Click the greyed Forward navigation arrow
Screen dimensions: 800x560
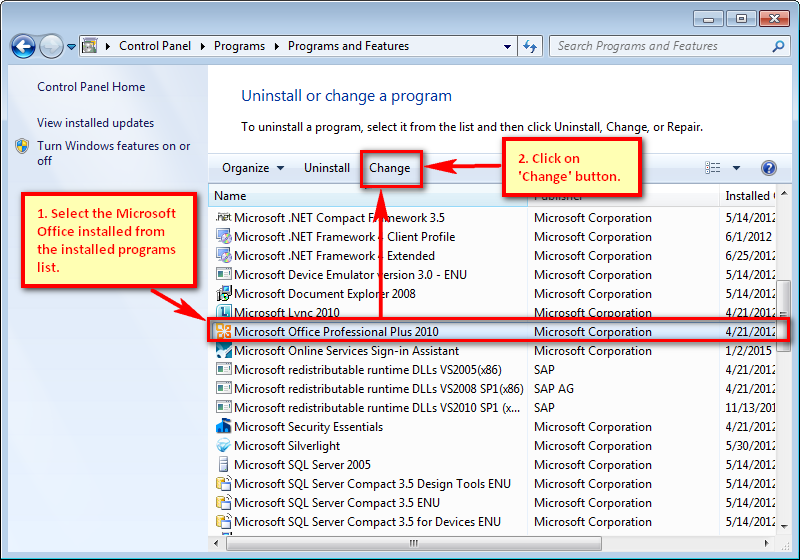pyautogui.click(x=51, y=46)
